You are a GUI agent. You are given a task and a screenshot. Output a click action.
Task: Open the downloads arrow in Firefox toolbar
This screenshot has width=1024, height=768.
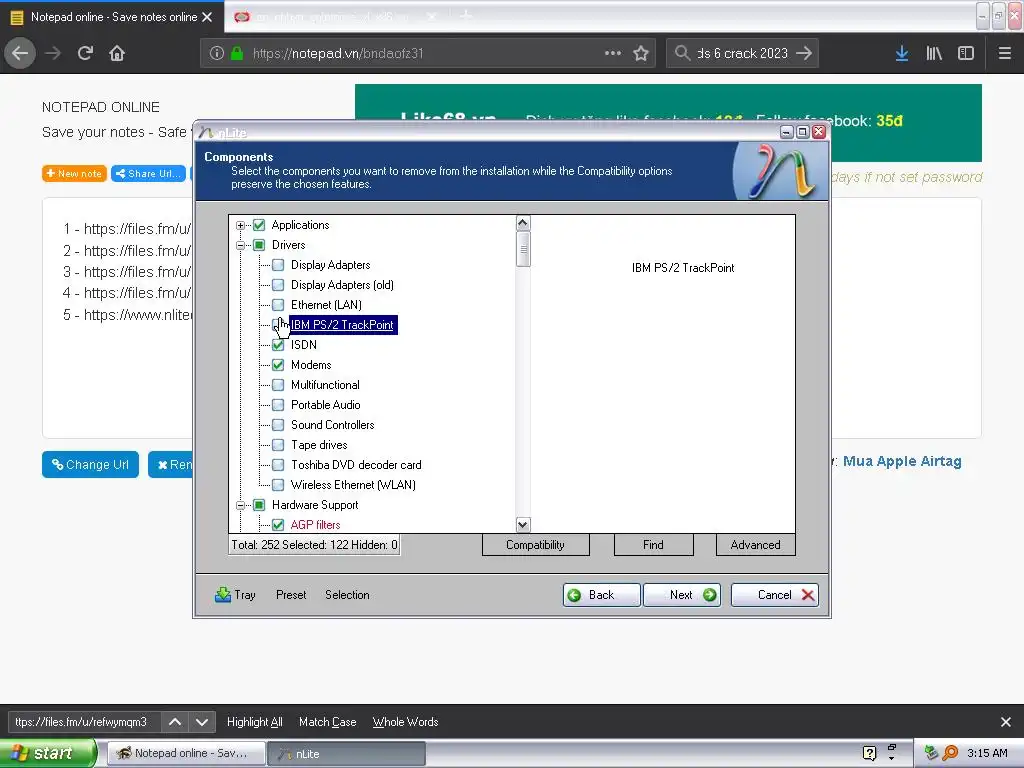[902, 54]
